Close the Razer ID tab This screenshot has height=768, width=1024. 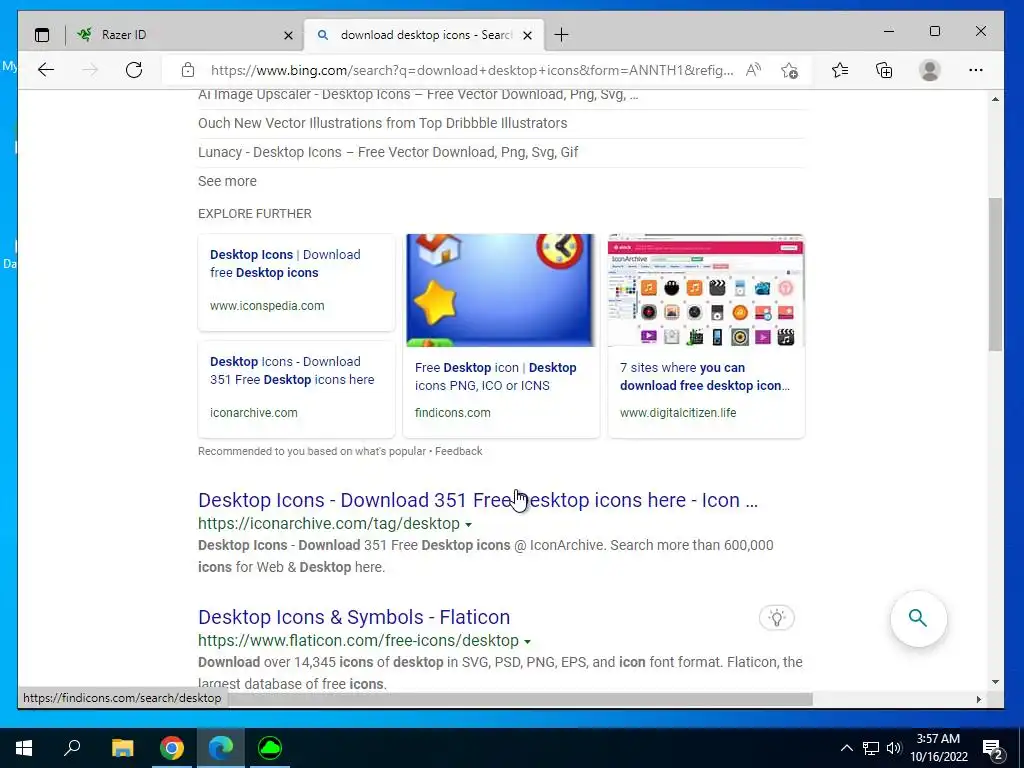(x=288, y=35)
